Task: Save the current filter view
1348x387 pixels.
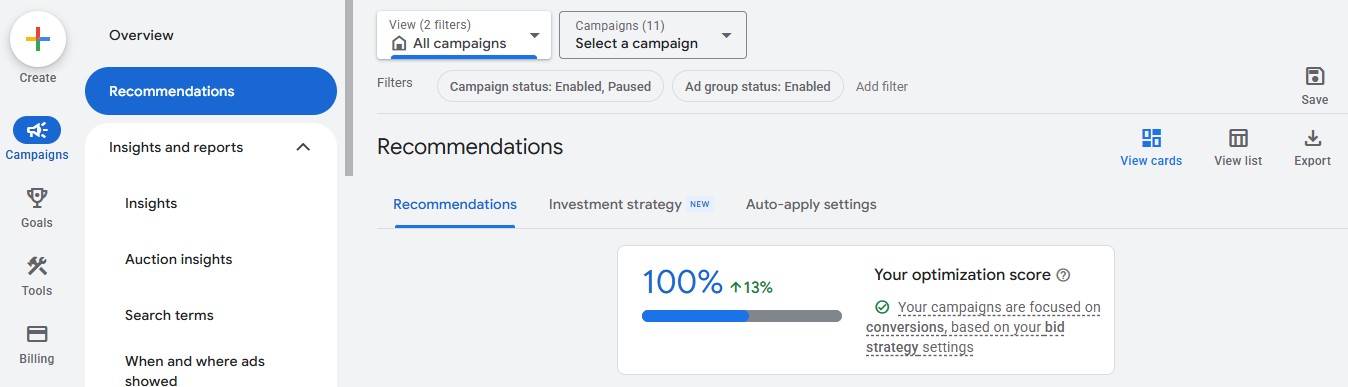Action: (1315, 86)
